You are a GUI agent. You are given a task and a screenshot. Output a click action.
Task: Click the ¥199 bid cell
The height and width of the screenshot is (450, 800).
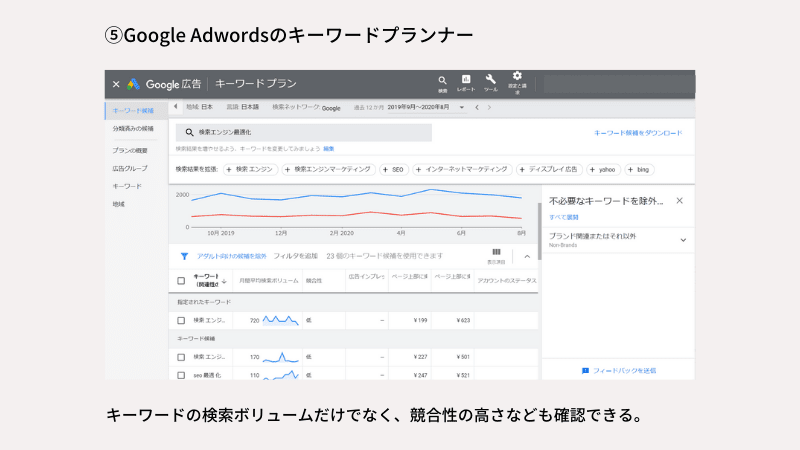420,320
